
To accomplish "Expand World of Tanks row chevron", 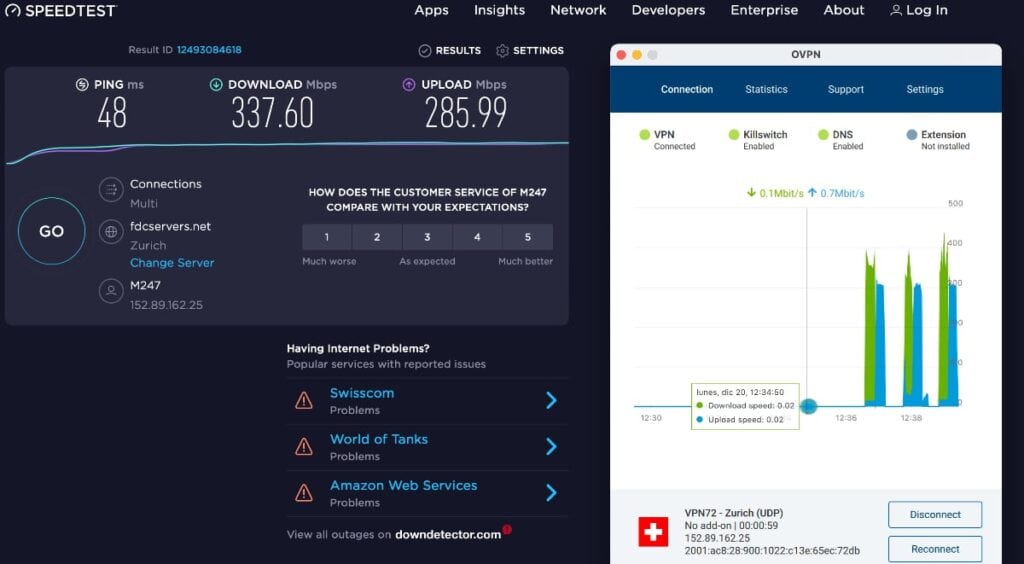I will tap(551, 446).
